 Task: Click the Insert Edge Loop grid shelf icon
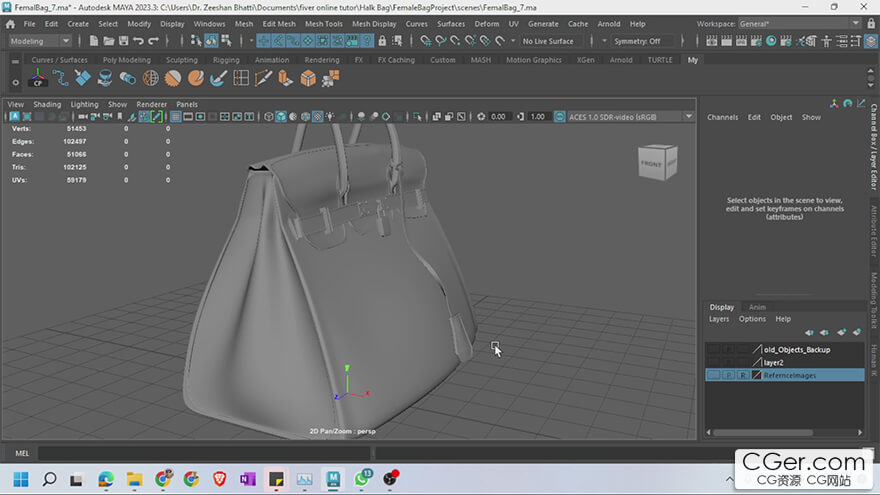(241, 79)
